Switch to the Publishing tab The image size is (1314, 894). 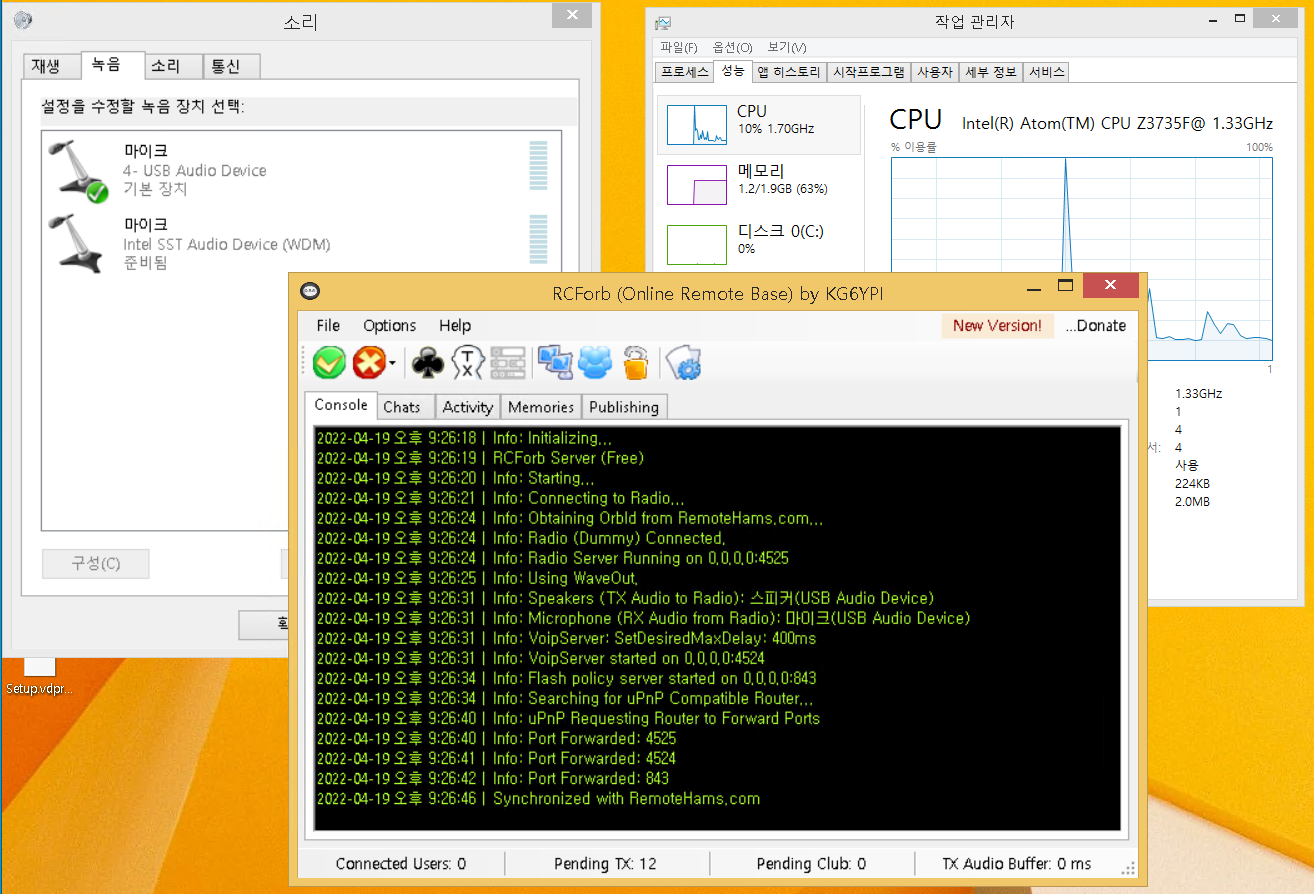click(624, 407)
